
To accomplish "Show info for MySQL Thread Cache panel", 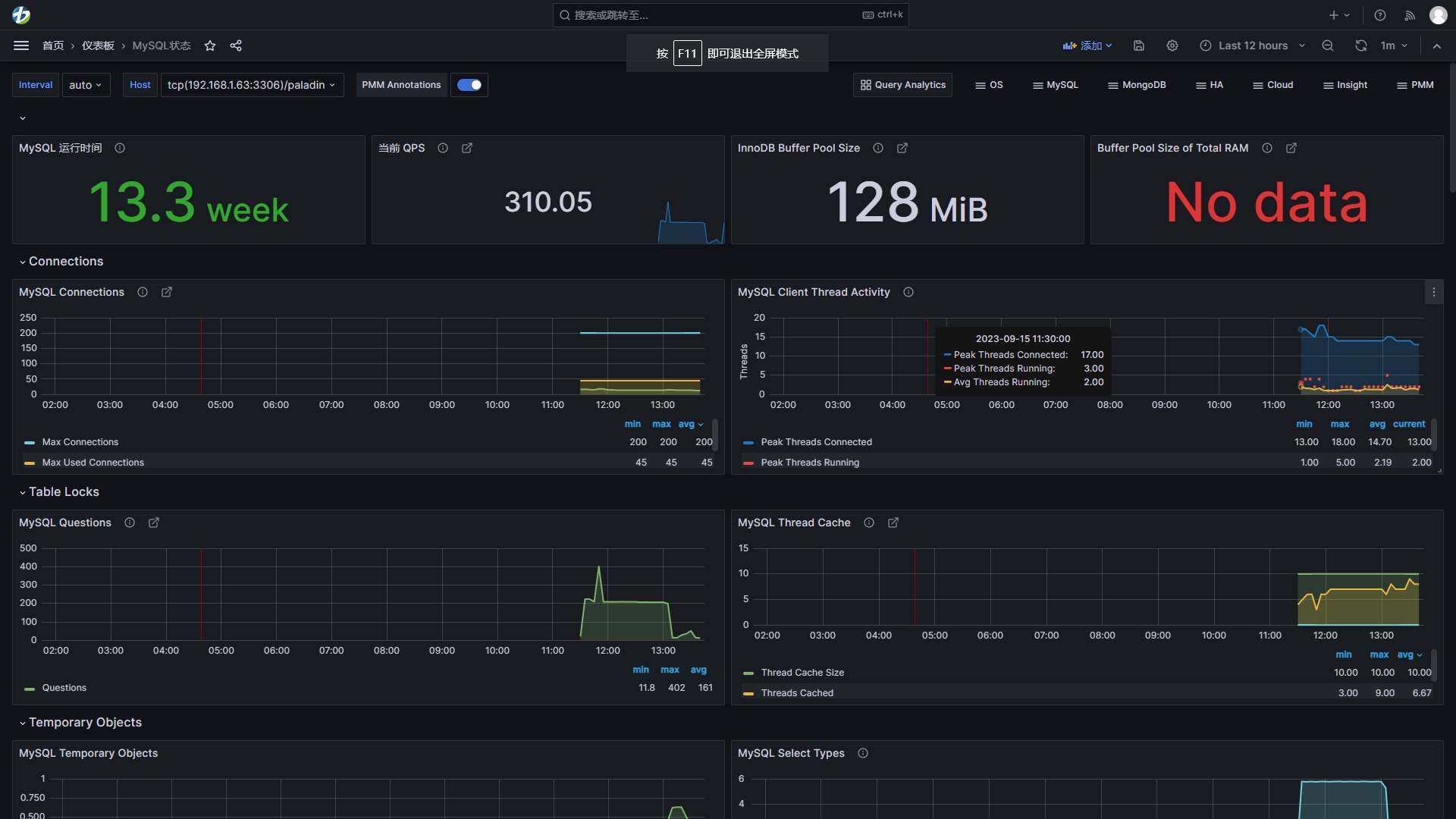I will coord(869,522).
